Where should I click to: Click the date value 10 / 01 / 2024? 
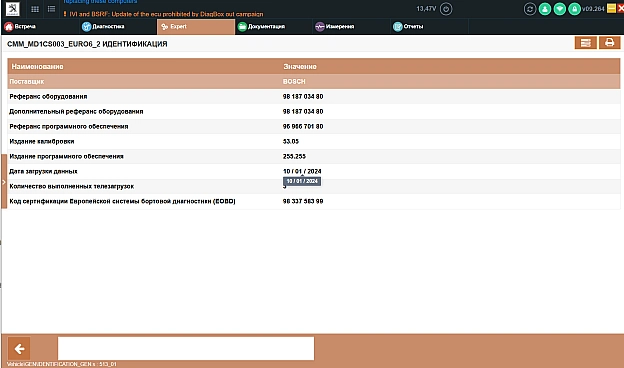coord(302,171)
